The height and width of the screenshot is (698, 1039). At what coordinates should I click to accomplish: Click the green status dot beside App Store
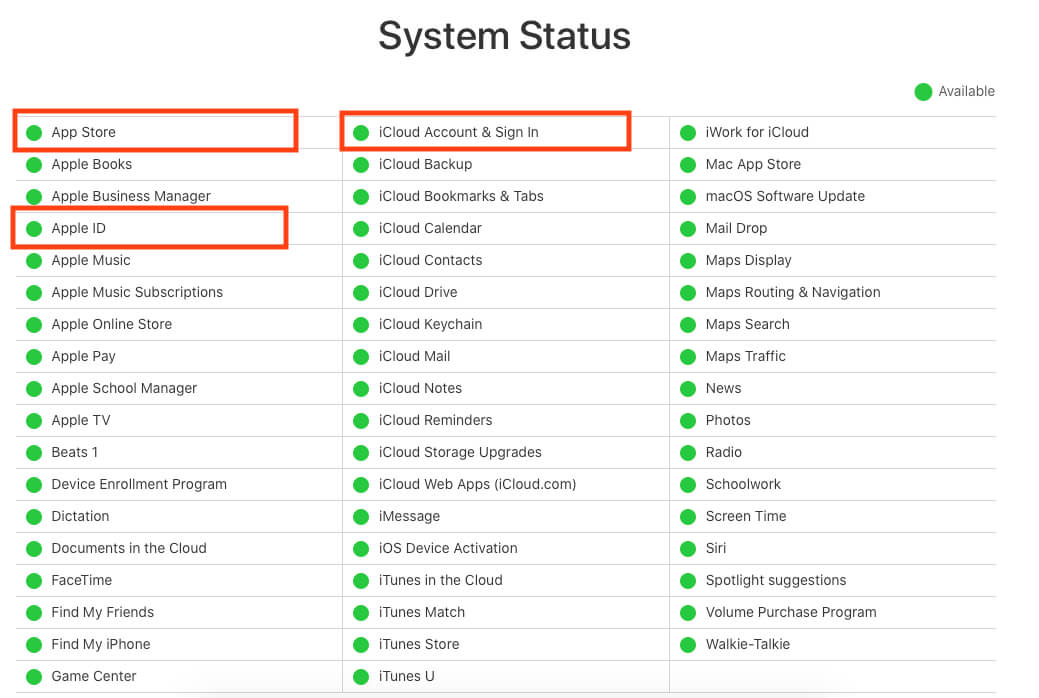pyautogui.click(x=34, y=133)
